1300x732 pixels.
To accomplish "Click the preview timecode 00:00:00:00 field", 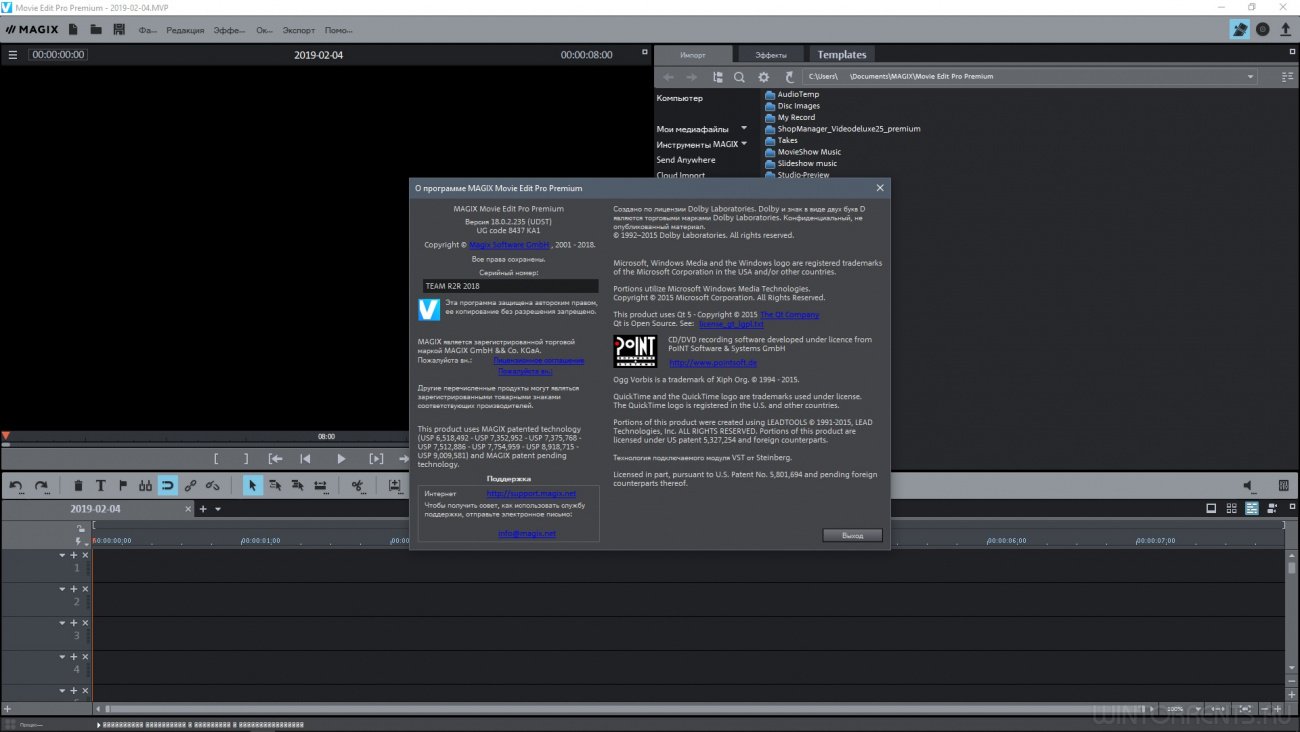I will coord(57,55).
